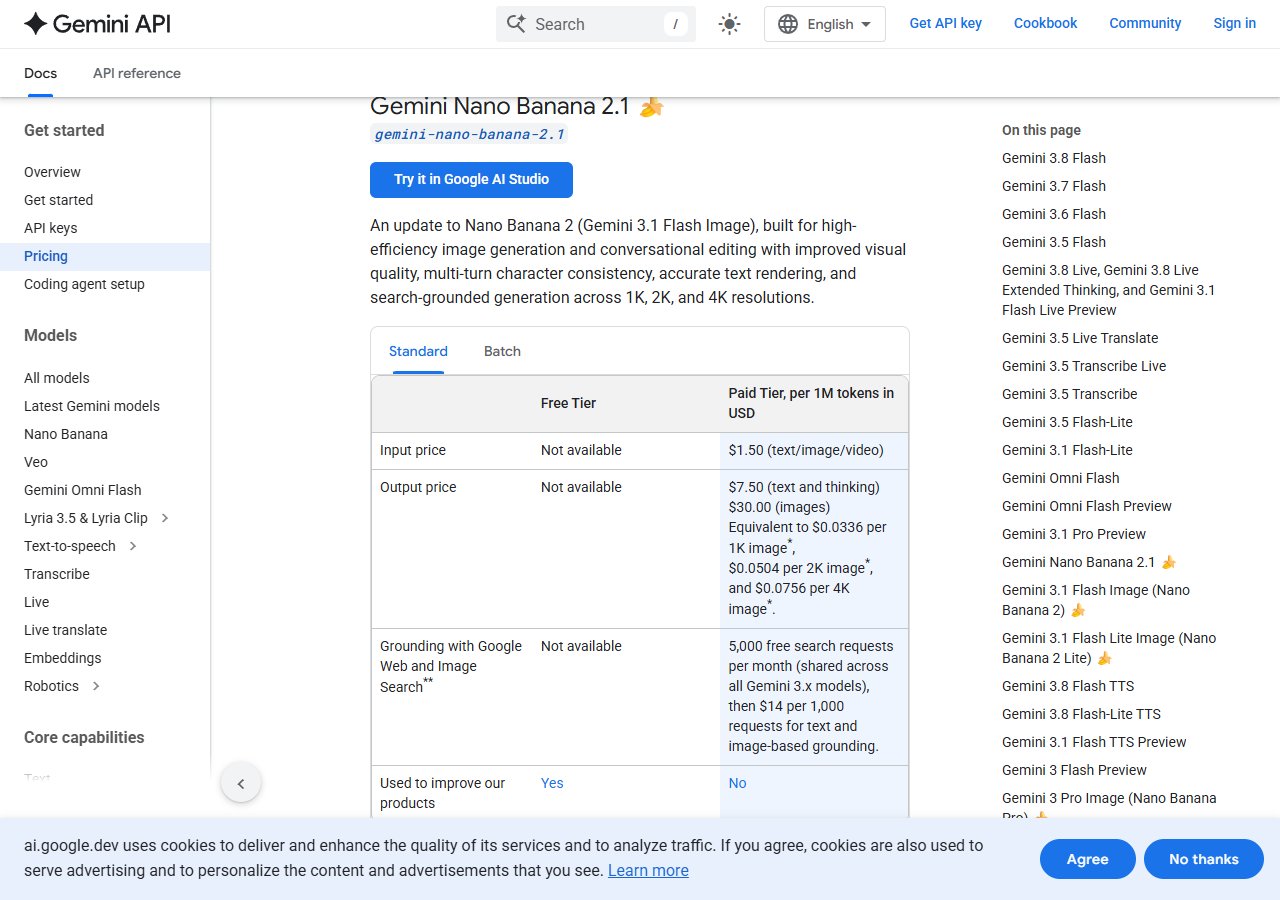
Task: Click the $1.50 (text/image/video) cell
Action: pyautogui.click(x=814, y=450)
